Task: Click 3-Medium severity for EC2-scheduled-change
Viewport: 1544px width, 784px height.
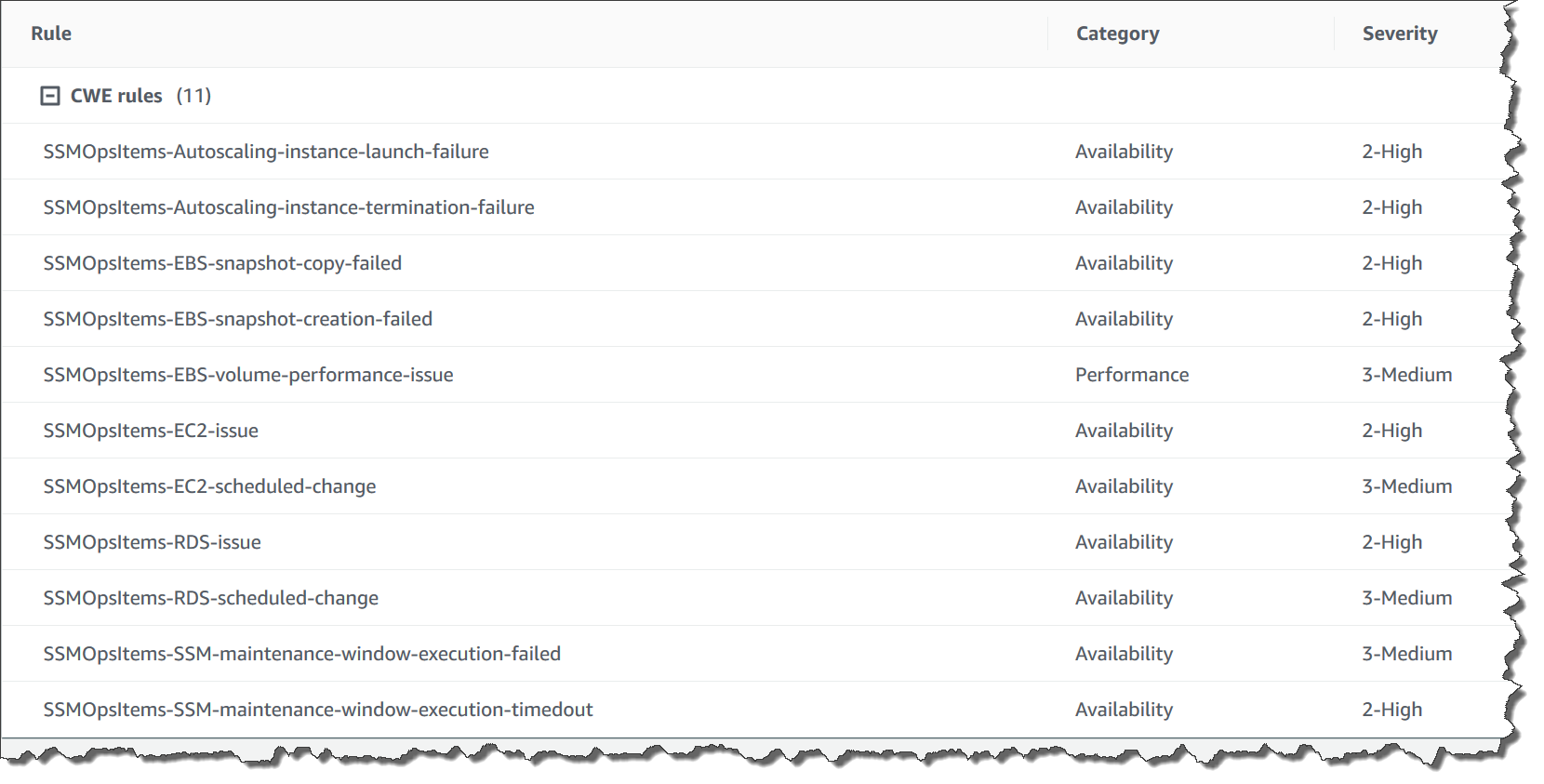Action: point(1406,486)
